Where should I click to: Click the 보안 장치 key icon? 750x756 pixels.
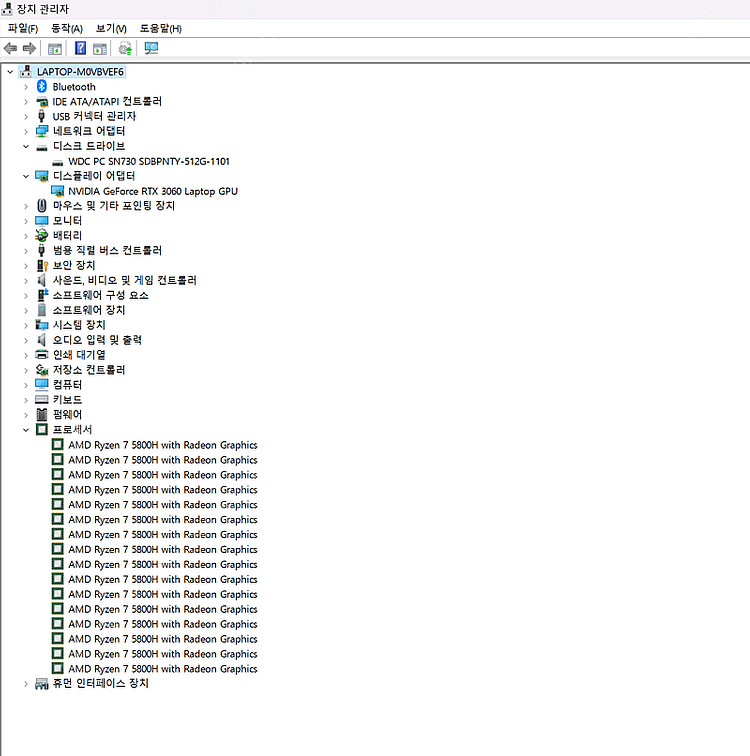point(42,266)
